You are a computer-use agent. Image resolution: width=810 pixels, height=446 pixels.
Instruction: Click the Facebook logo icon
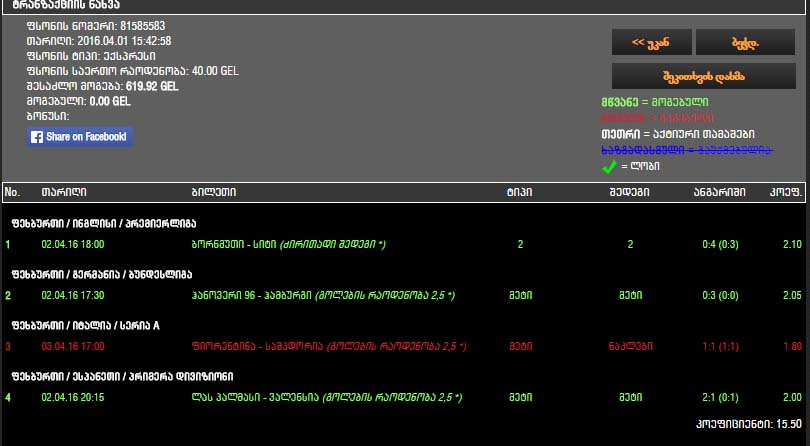37,137
